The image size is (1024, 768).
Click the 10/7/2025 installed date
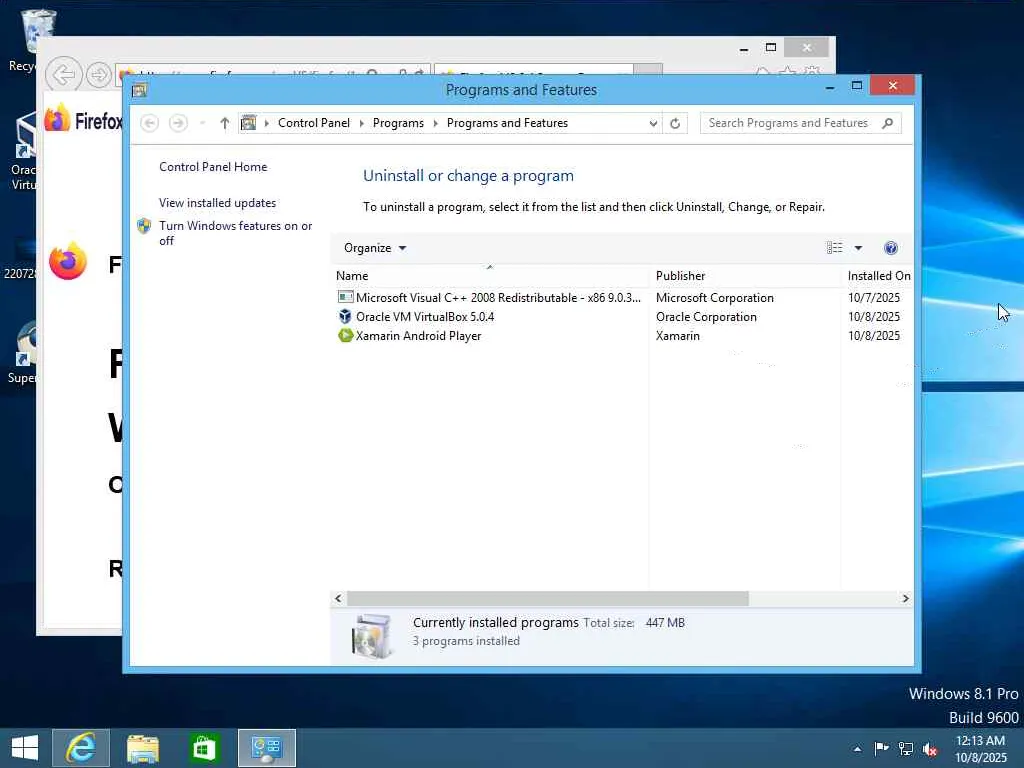[874, 298]
